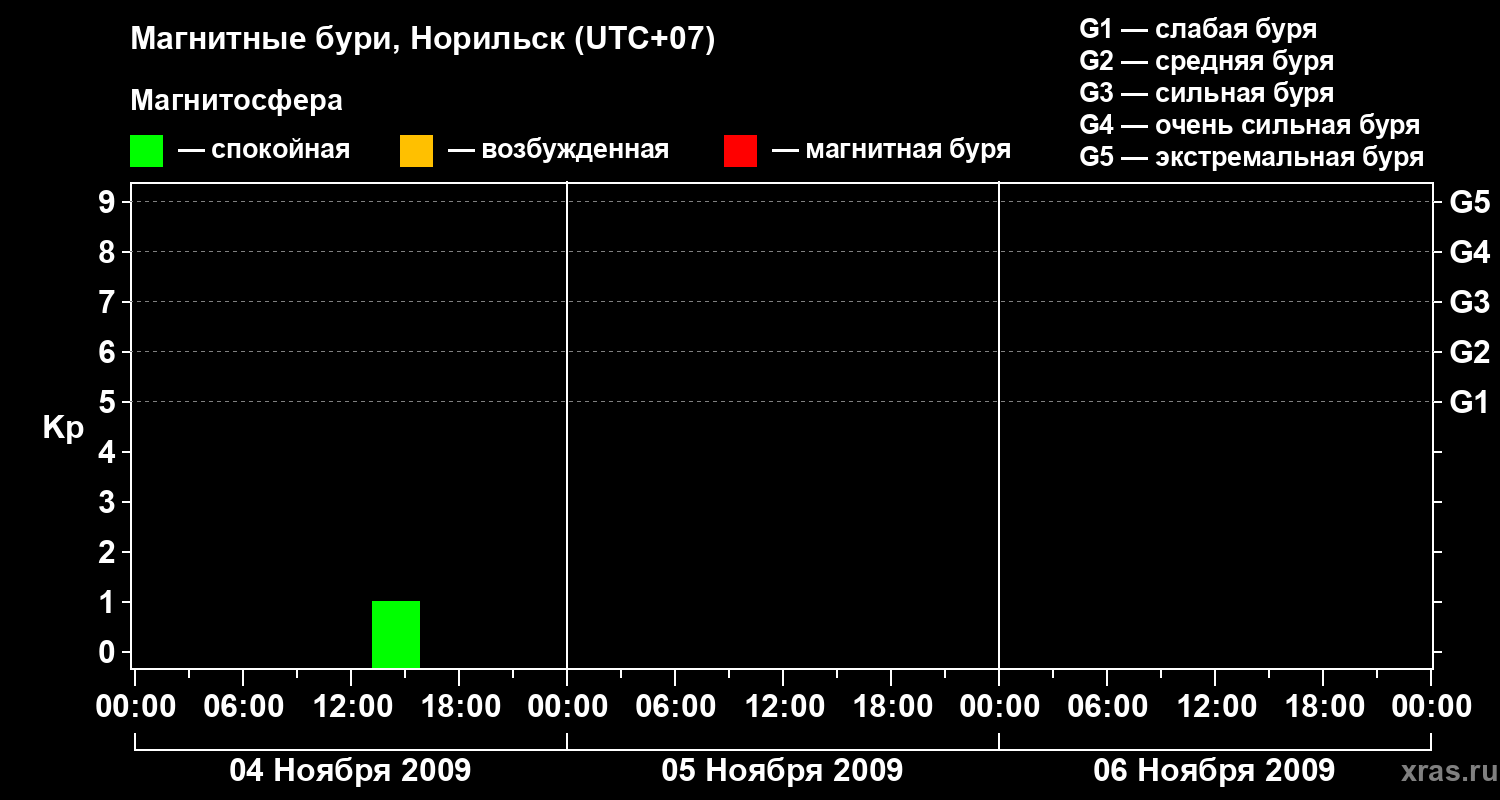Viewport: 1500px width, 800px height.
Task: Click the 'G3 — сильная буря' legend entry
Action: 1206,93
